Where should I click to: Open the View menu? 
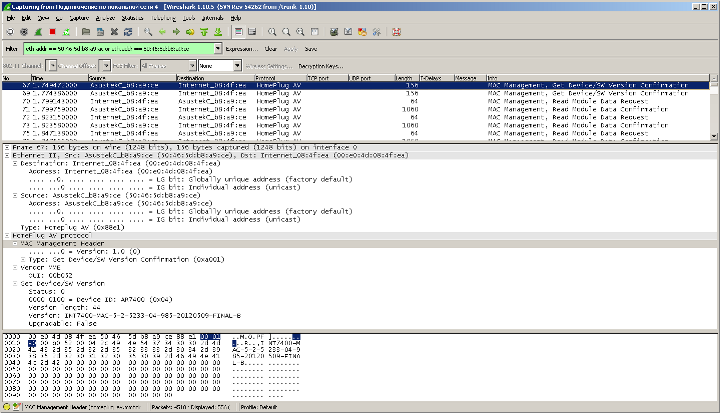tap(43, 18)
